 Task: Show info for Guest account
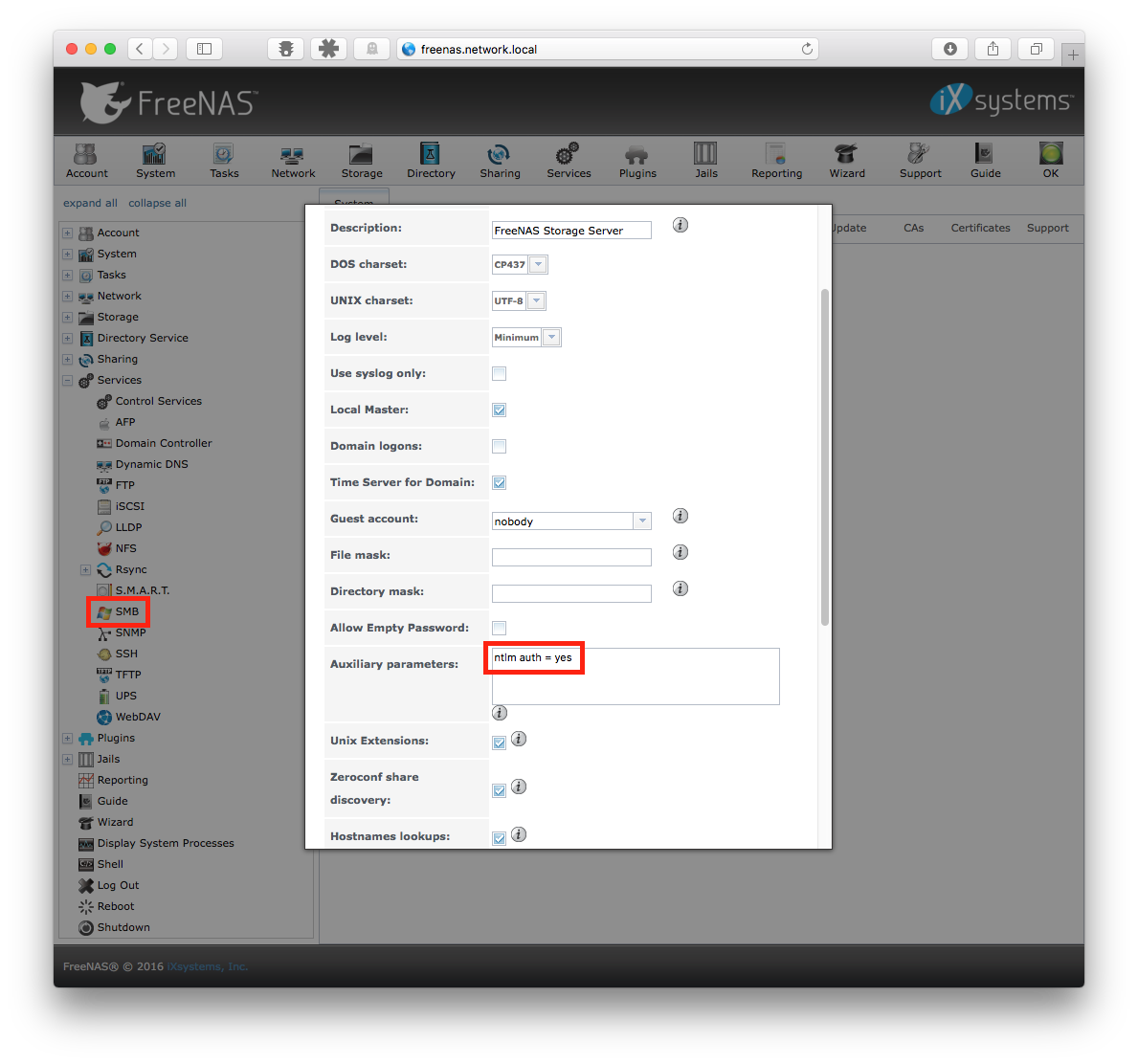click(681, 516)
